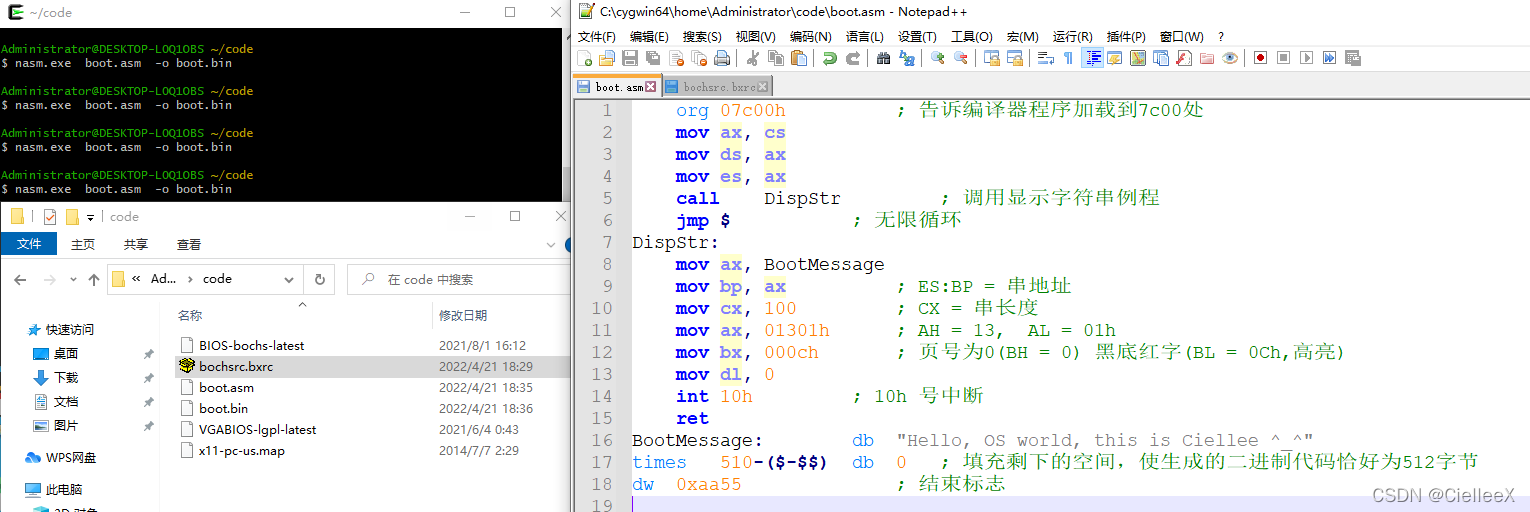Select 桌面 in the navigation pane

(x=66, y=353)
